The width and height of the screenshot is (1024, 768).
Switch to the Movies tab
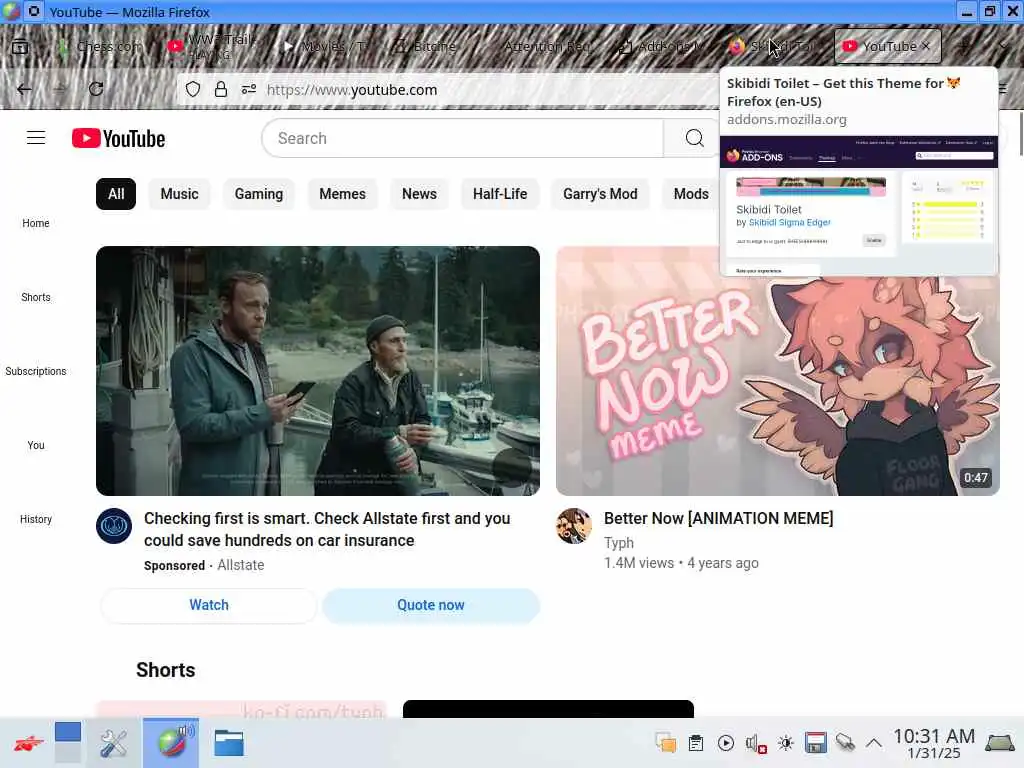(325, 46)
